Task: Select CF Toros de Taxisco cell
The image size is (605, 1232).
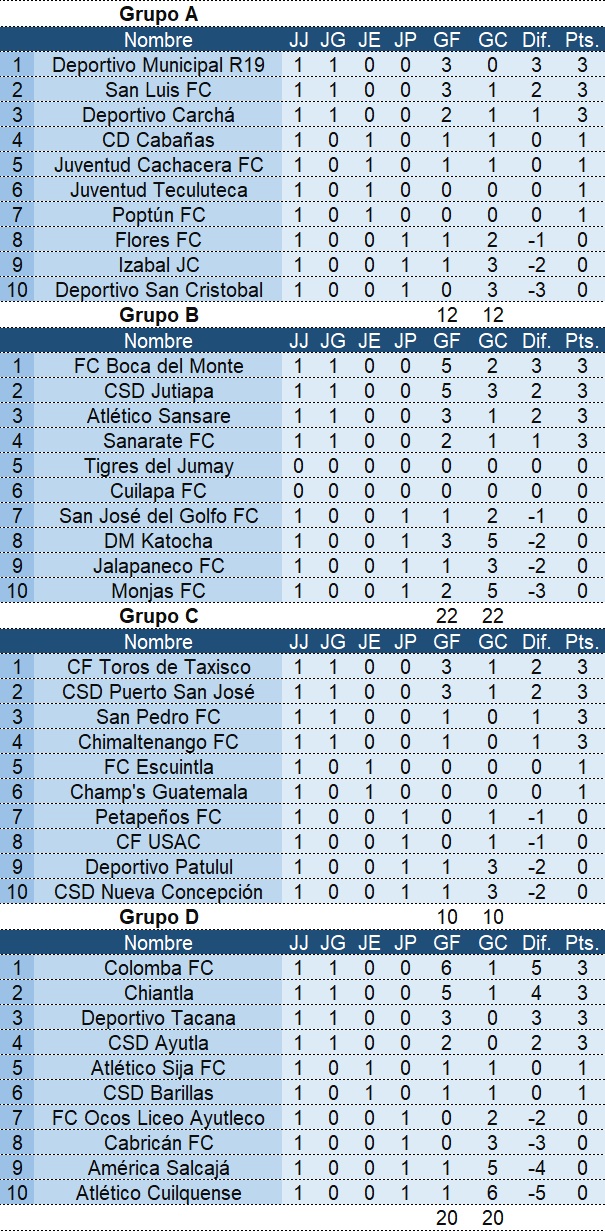Action: [158, 667]
